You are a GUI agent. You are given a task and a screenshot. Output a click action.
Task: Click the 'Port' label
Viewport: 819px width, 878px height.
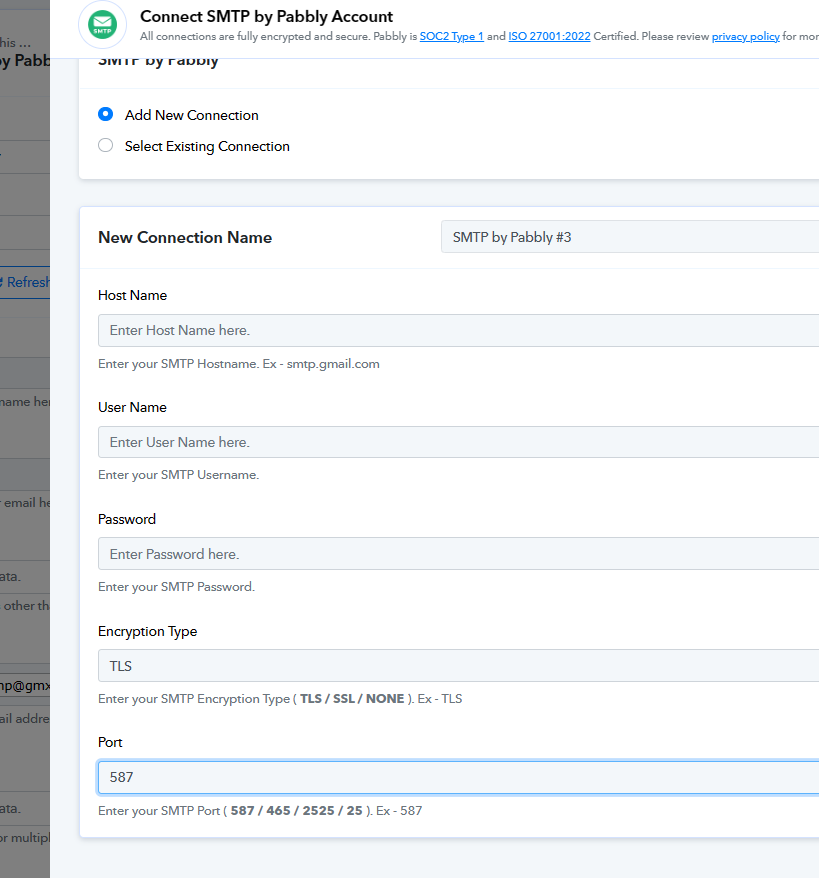click(x=110, y=742)
